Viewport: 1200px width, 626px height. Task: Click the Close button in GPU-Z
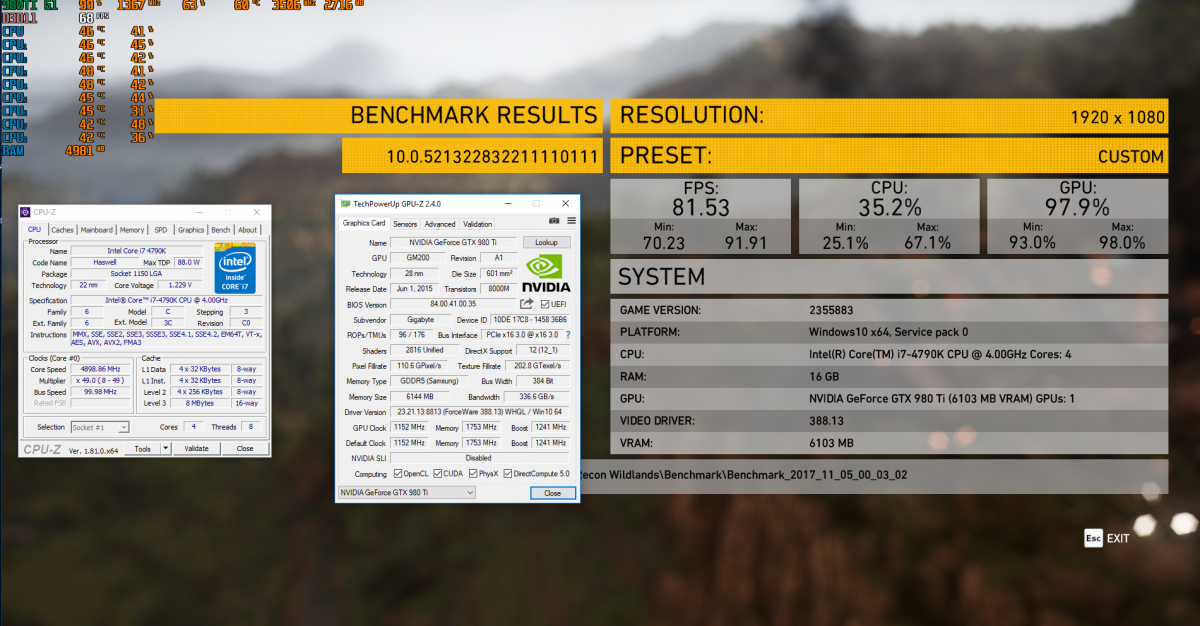[x=552, y=493]
